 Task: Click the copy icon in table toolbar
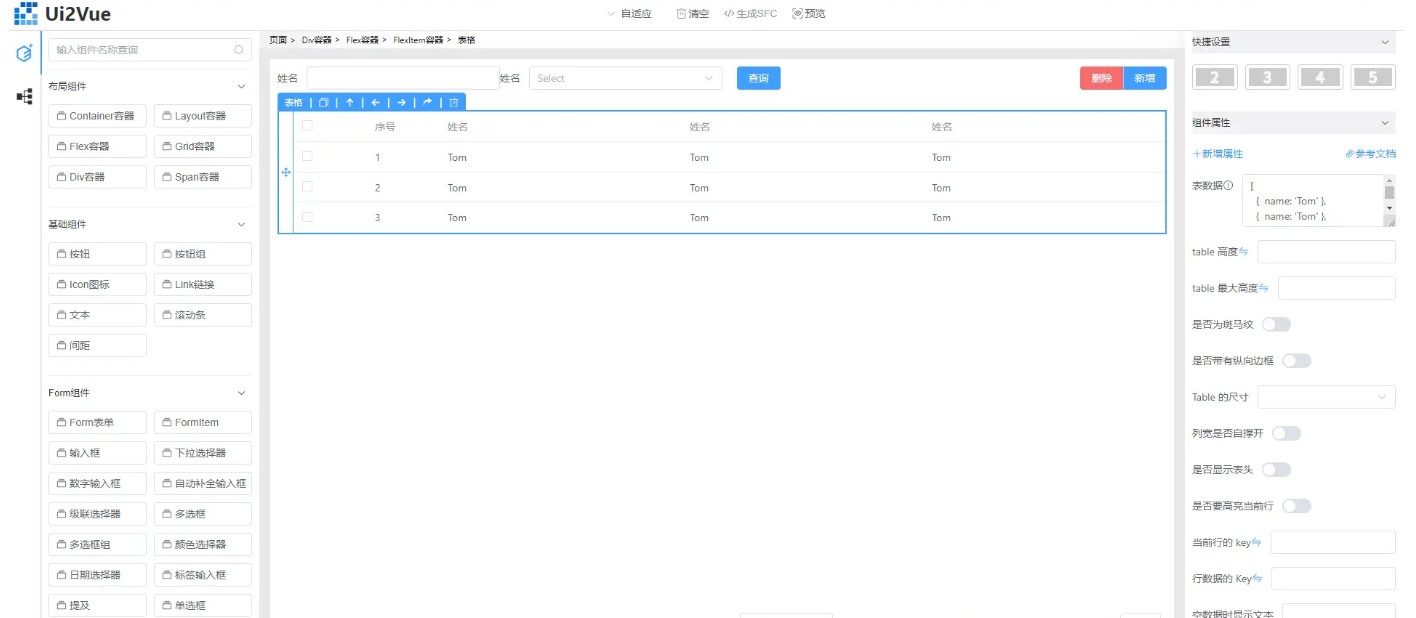(x=323, y=102)
